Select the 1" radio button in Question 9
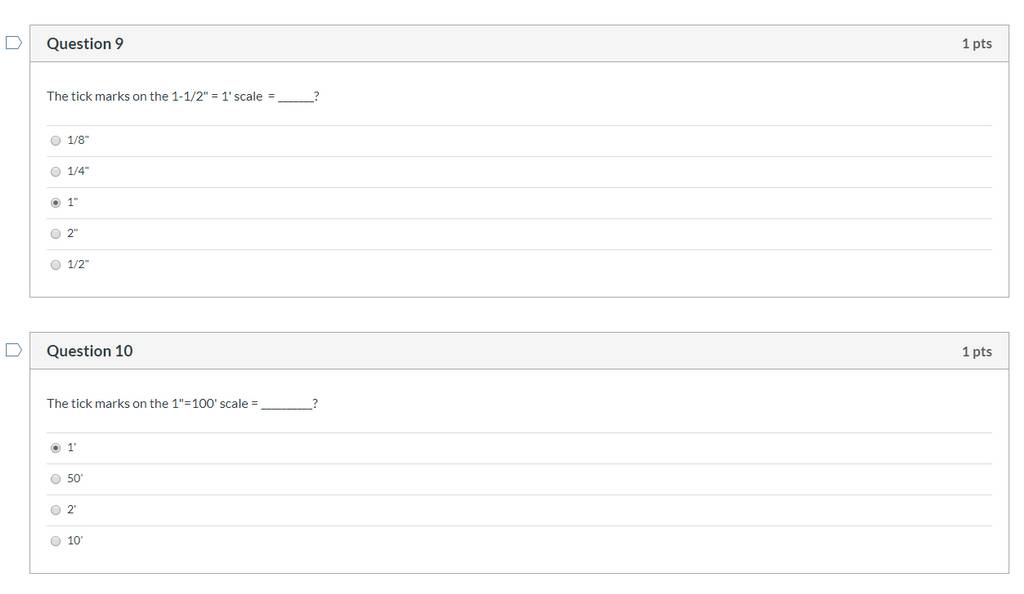The height and width of the screenshot is (594, 1024). (56, 202)
